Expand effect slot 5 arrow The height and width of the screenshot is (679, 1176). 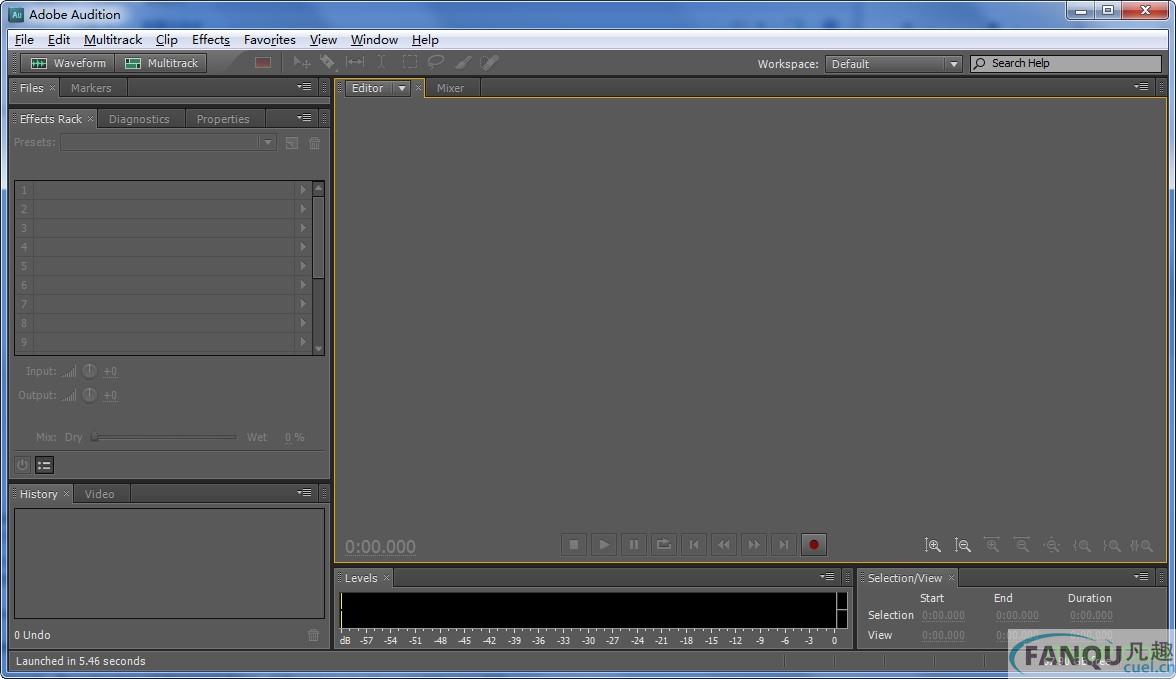[303, 266]
